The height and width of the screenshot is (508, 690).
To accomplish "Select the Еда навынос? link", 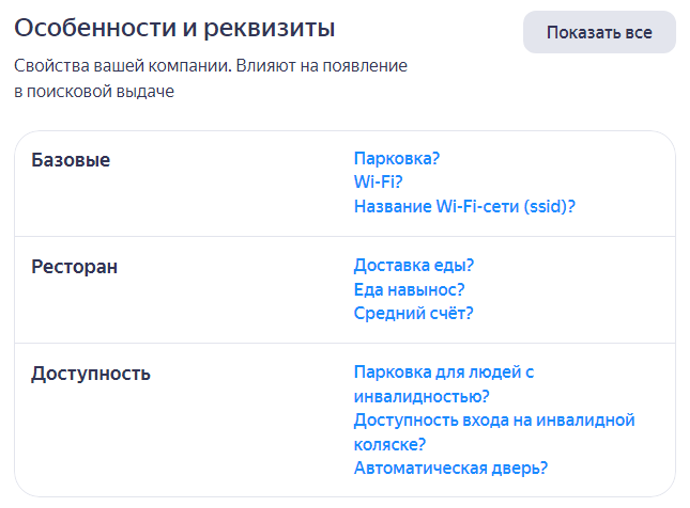I will click(409, 289).
